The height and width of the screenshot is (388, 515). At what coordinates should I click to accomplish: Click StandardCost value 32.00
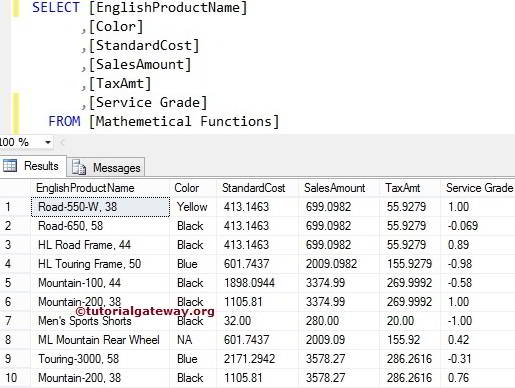(x=257, y=321)
